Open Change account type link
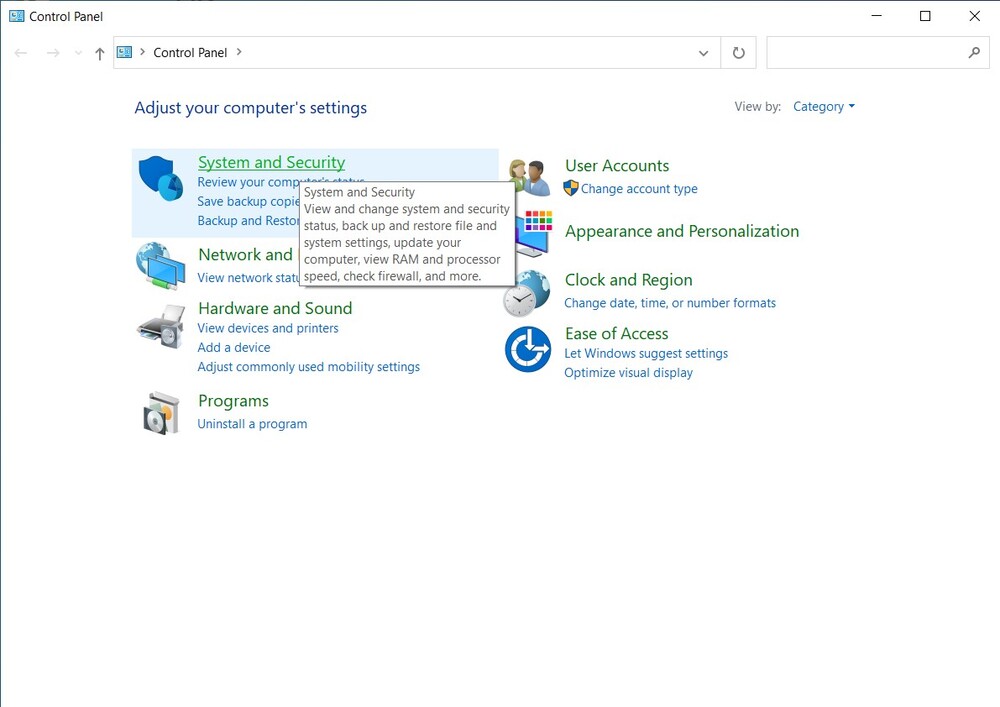The image size is (1000, 707). [x=639, y=189]
